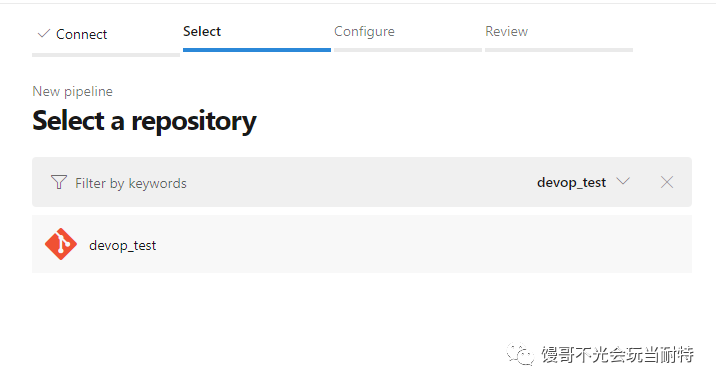This screenshot has height=386, width=716.
Task: Click the funnel filter icon
Action: click(x=59, y=182)
